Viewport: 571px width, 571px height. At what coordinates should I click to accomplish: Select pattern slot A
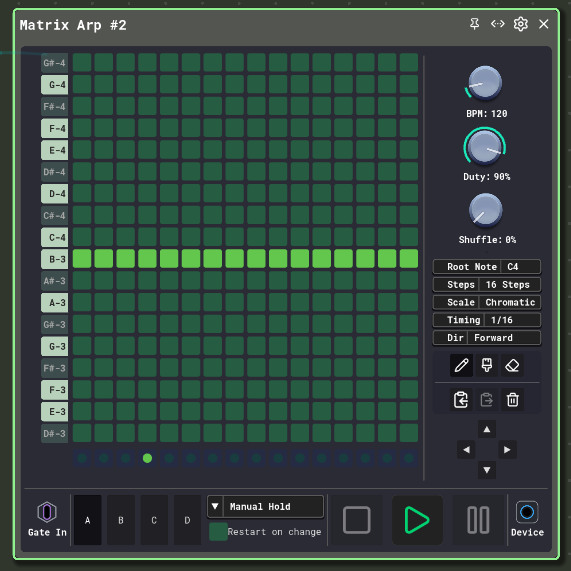(x=88, y=520)
